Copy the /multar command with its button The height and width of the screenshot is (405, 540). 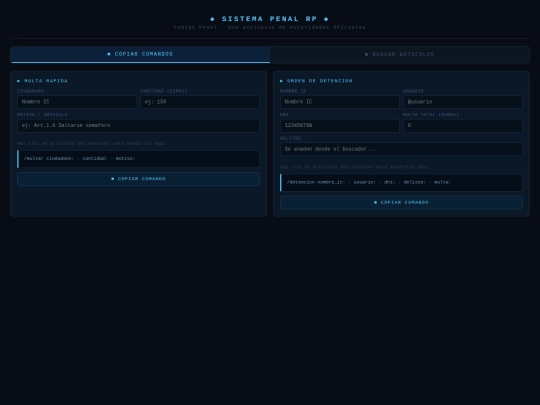click(x=138, y=179)
